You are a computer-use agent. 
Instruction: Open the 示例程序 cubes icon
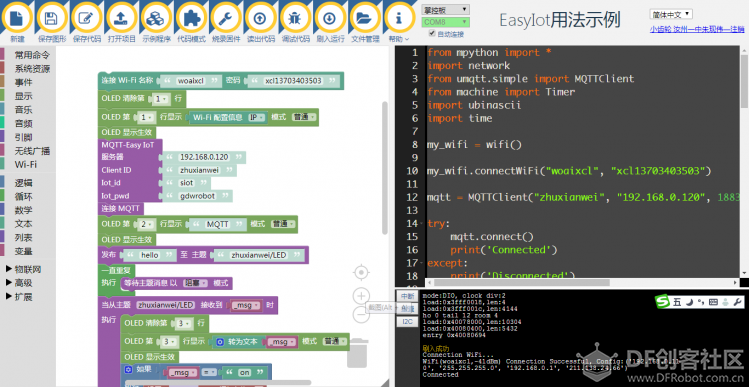pyautogui.click(x=156, y=18)
